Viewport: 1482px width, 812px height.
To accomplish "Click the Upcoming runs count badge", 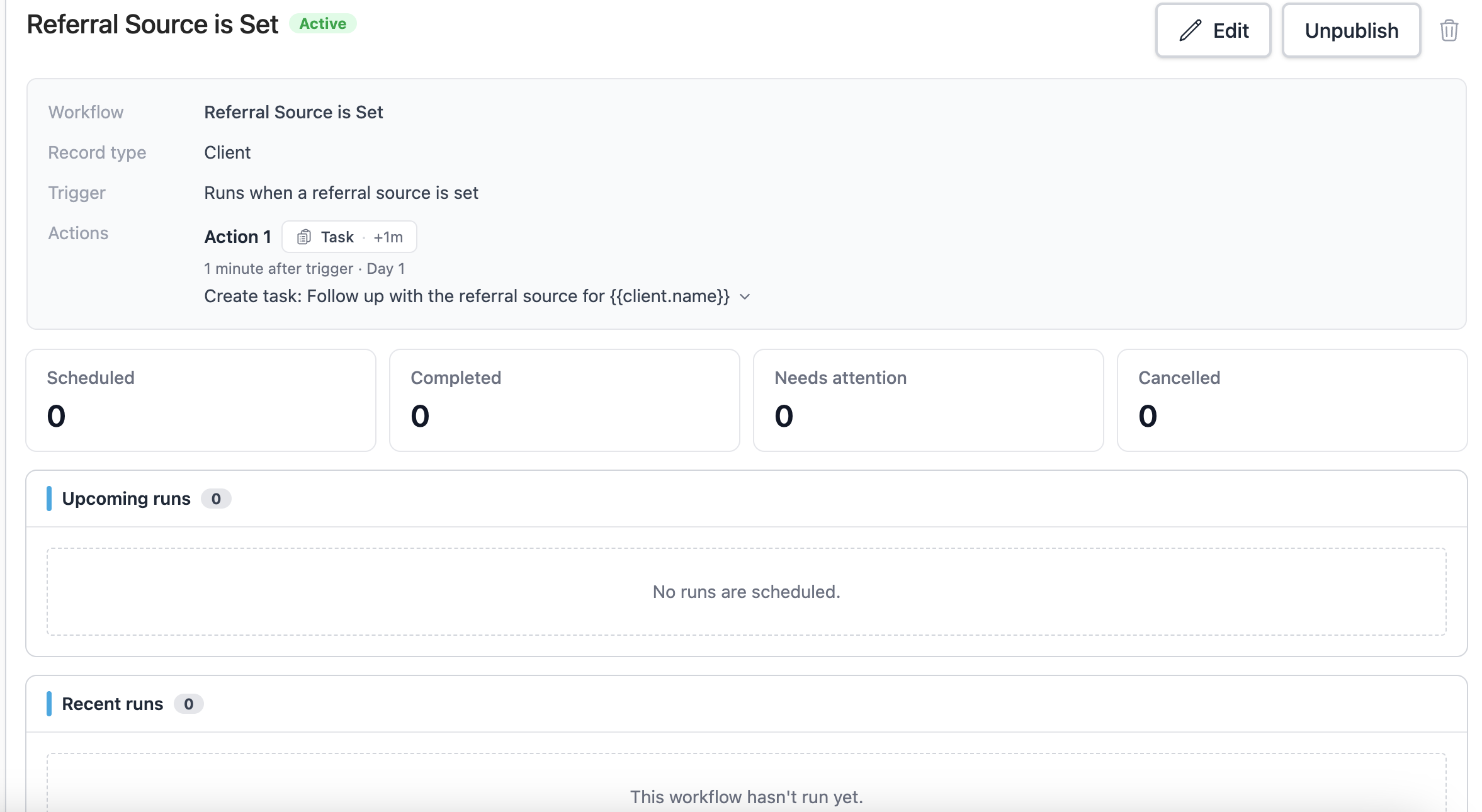I will [216, 499].
